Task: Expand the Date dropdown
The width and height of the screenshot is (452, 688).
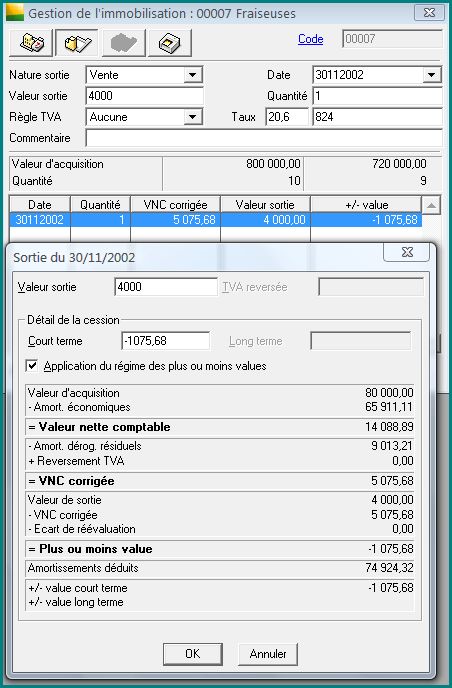Action: 432,75
